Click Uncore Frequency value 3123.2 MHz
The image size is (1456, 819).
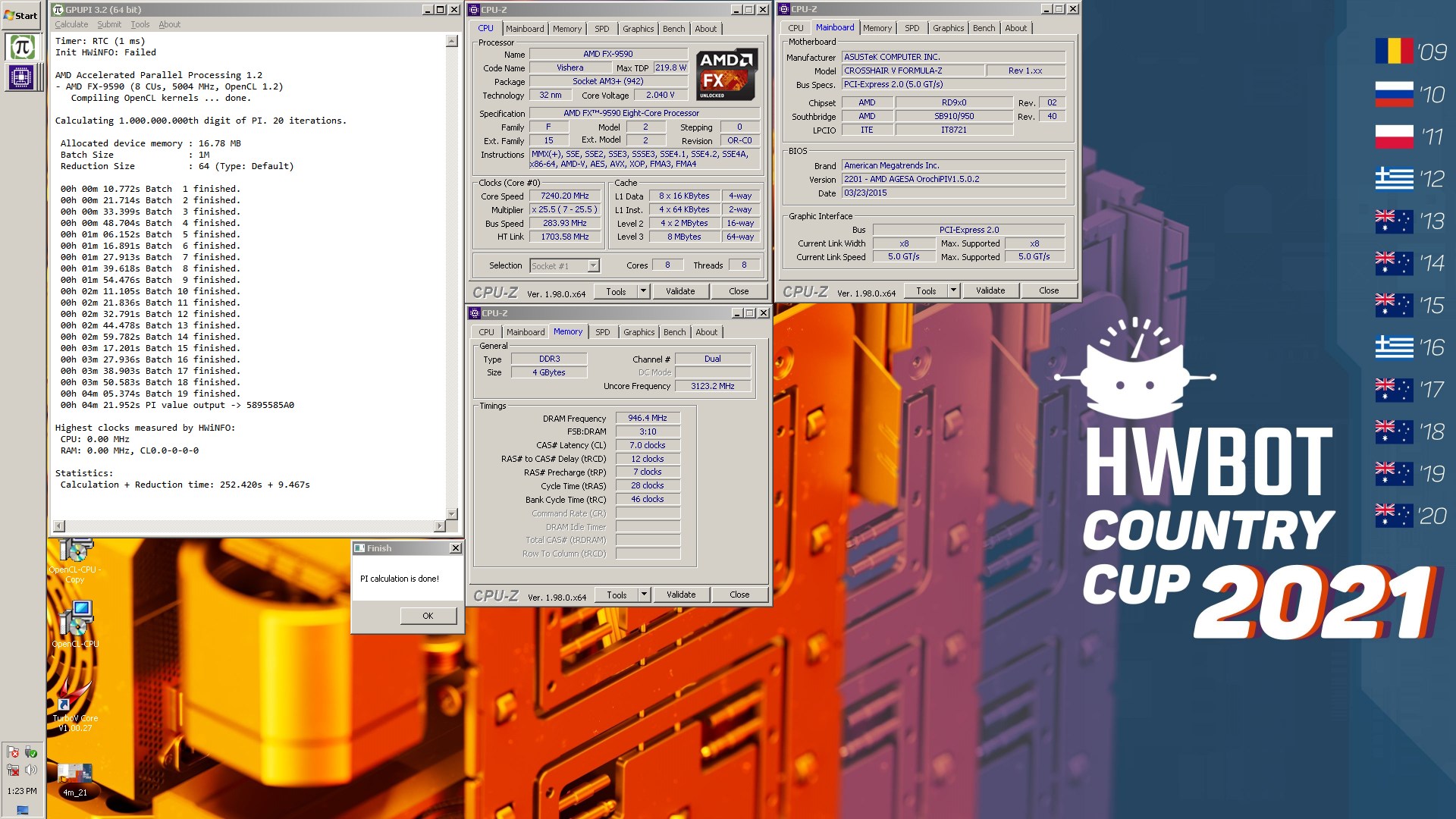click(x=712, y=386)
